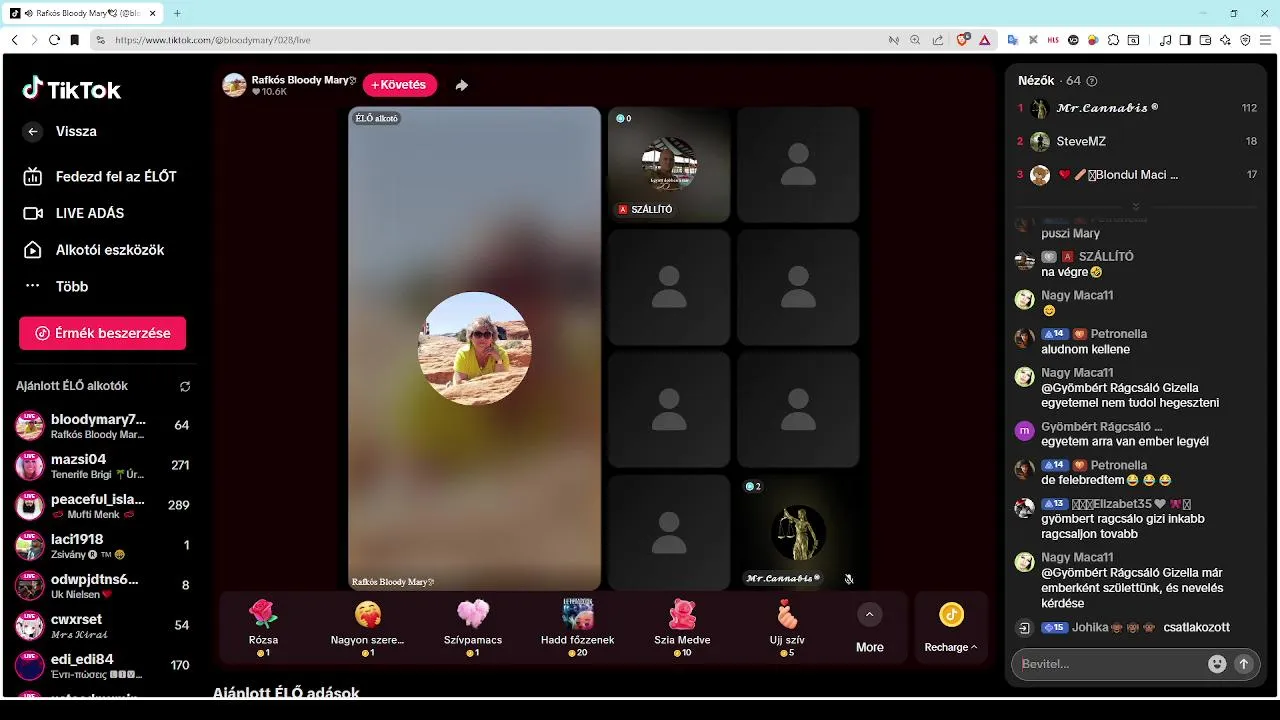1280x720 pixels.
Task: Open odwpjdtns6 live channel
Action: (x=103, y=585)
